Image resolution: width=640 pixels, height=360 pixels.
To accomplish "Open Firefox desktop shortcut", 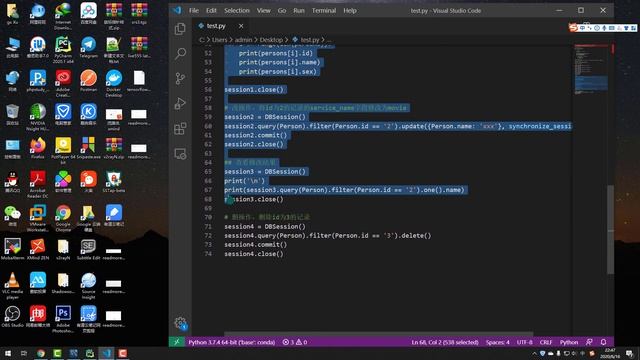I will (x=38, y=148).
